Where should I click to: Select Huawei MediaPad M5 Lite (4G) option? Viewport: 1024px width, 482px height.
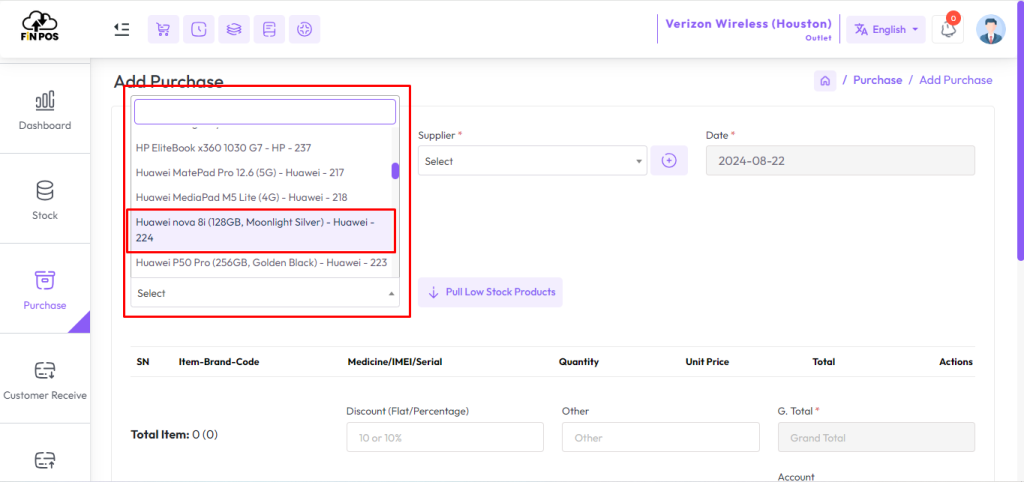coord(261,197)
